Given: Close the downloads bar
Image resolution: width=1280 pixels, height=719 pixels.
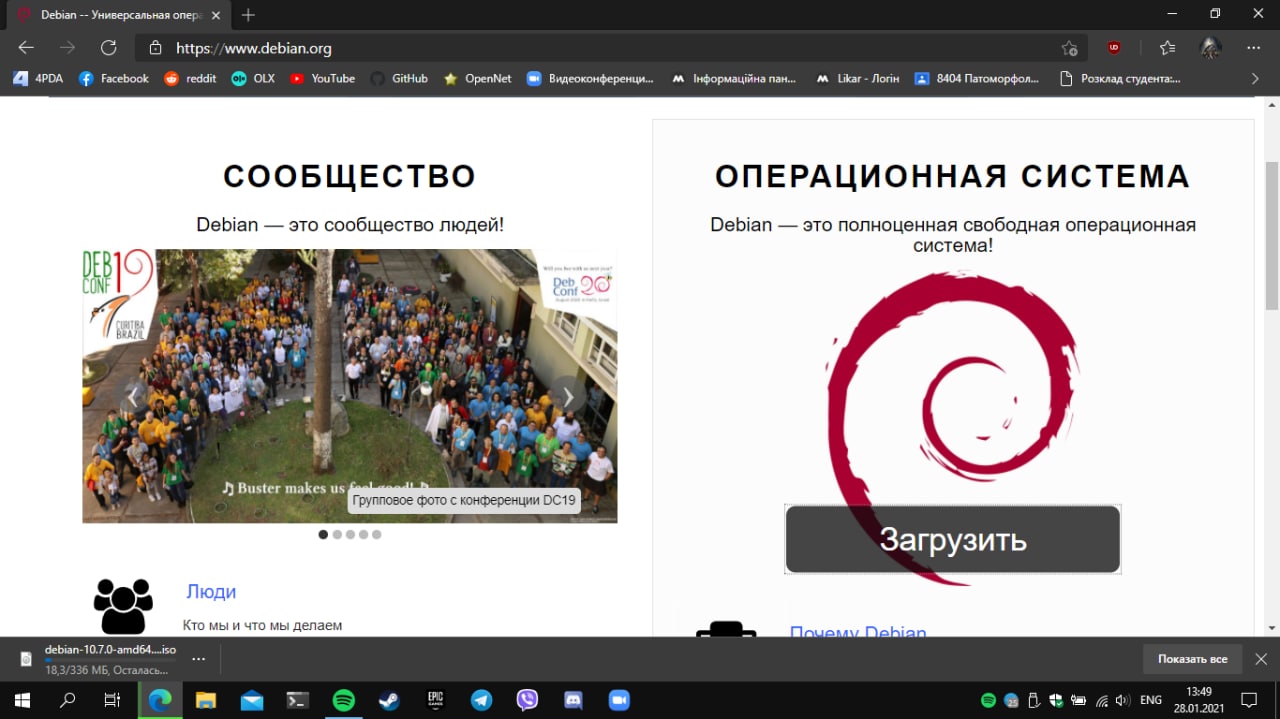Looking at the screenshot, I should point(1261,659).
